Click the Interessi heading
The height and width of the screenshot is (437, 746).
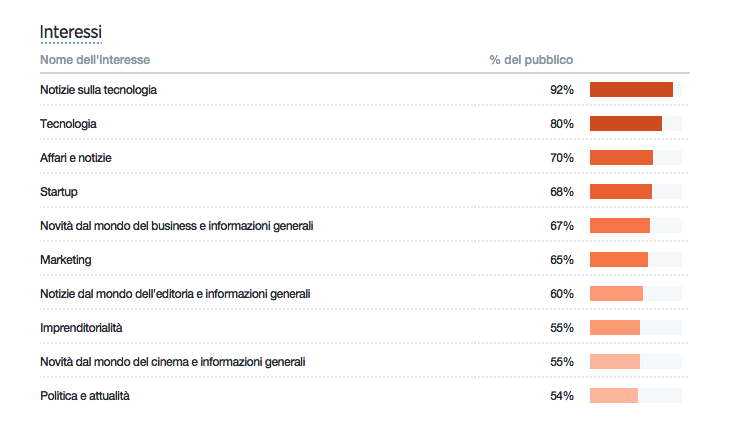(x=71, y=32)
